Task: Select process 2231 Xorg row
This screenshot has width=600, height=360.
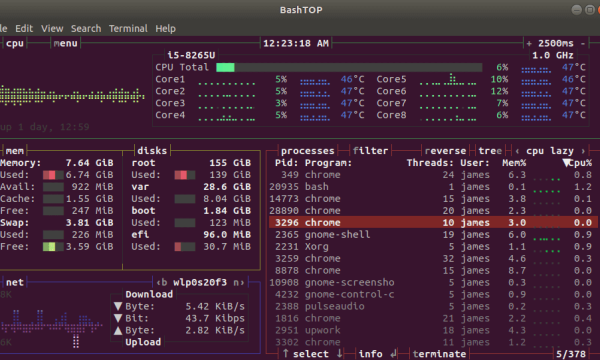Action: tap(433, 246)
